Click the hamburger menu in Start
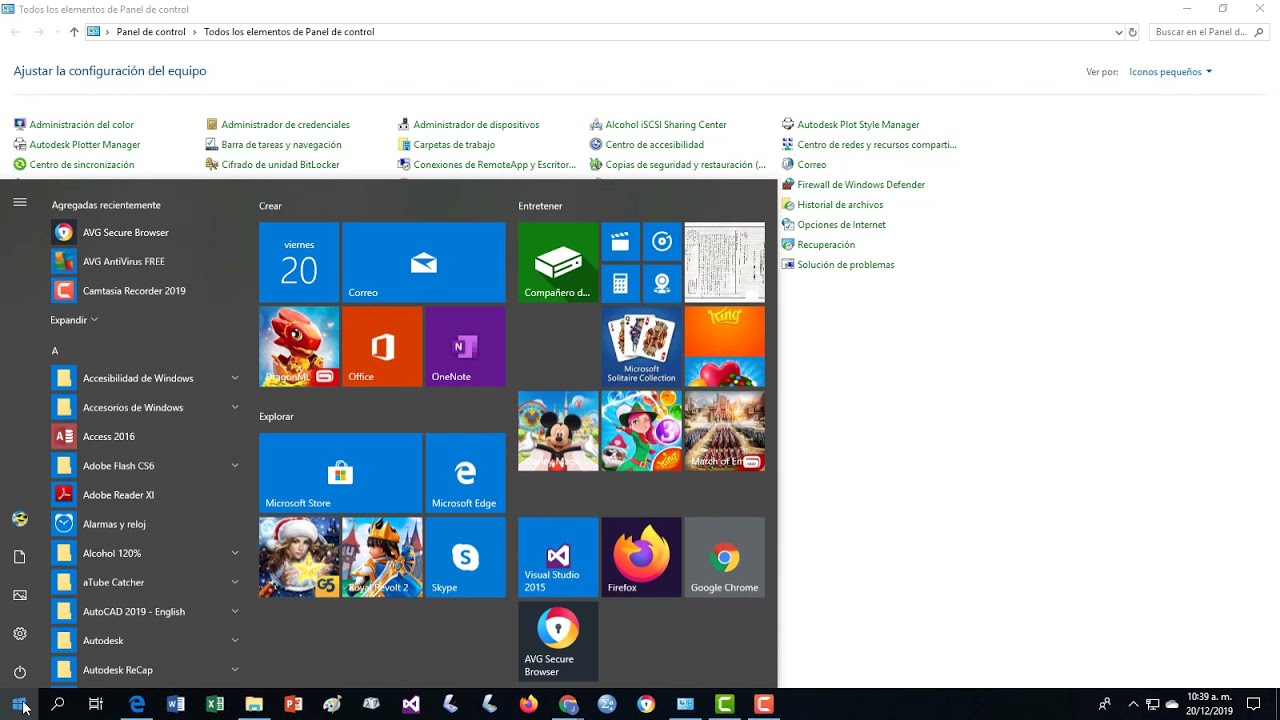Screen dimensions: 1280x720 19,202
